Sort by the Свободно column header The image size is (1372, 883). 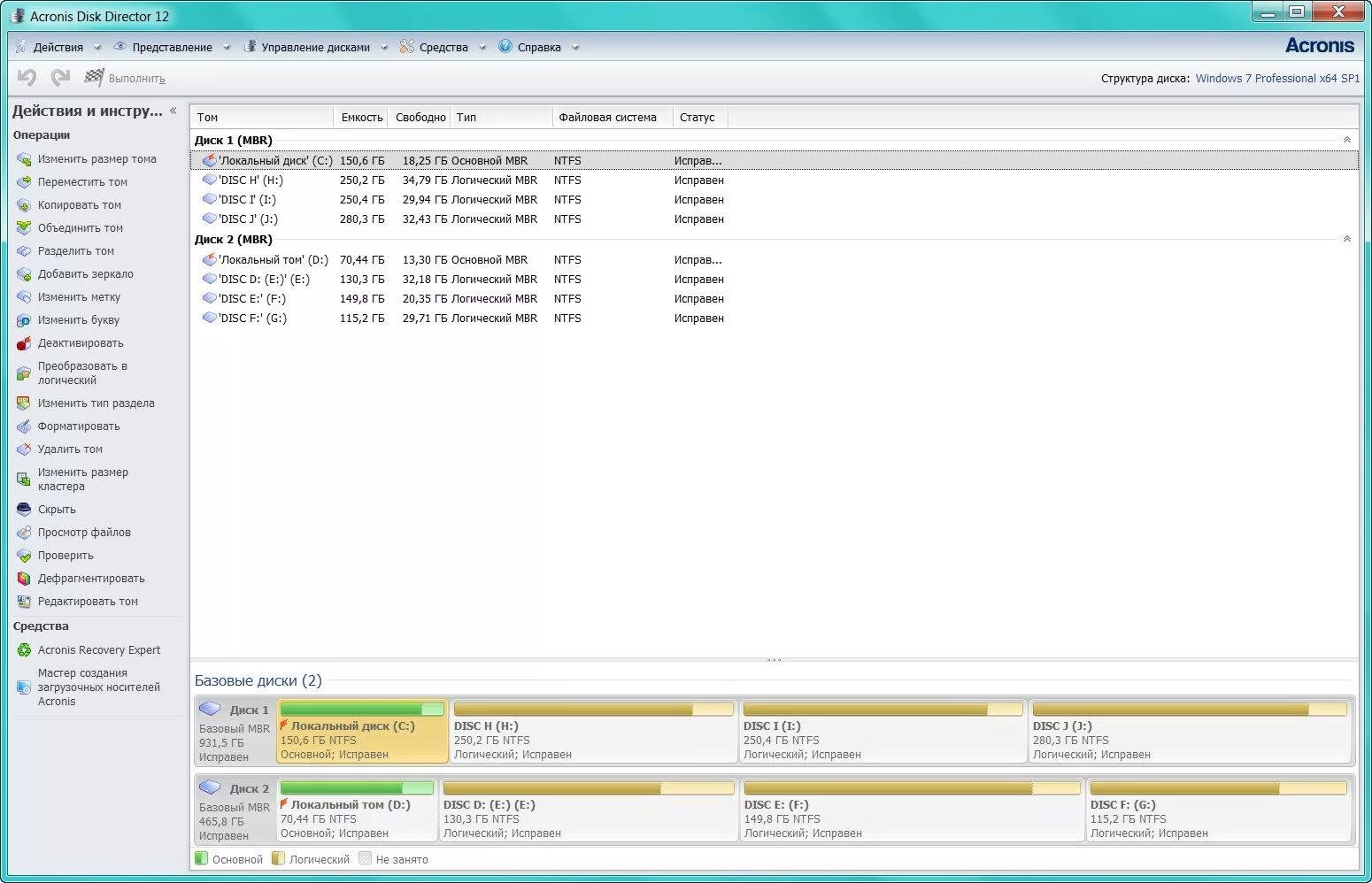click(420, 117)
